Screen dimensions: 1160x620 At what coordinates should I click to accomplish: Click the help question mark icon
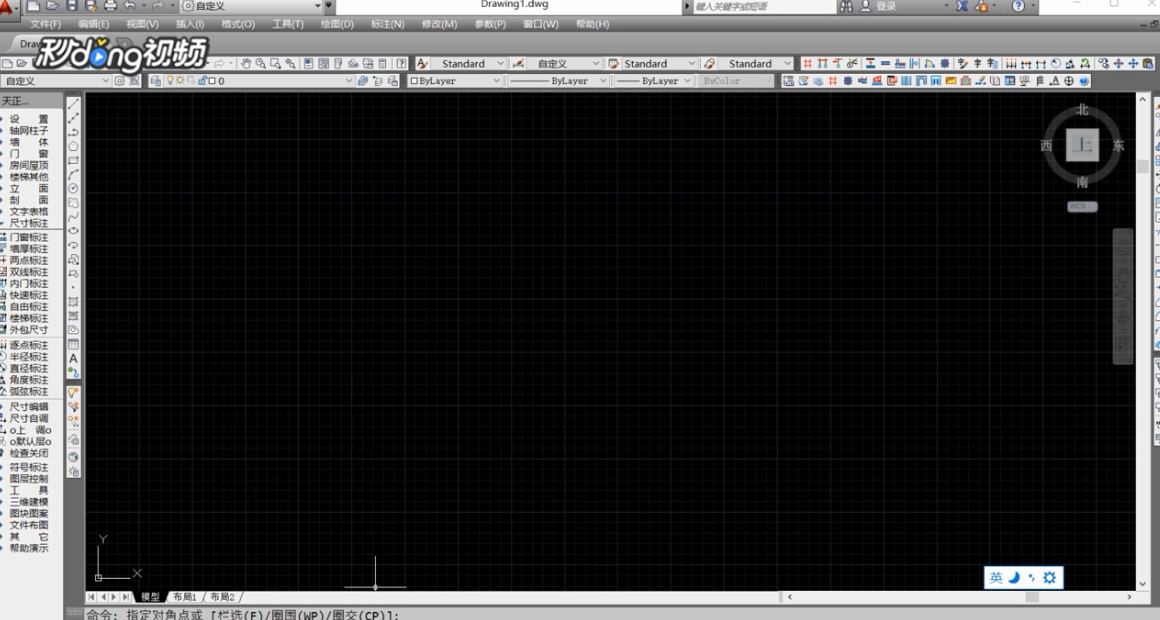(x=1019, y=6)
